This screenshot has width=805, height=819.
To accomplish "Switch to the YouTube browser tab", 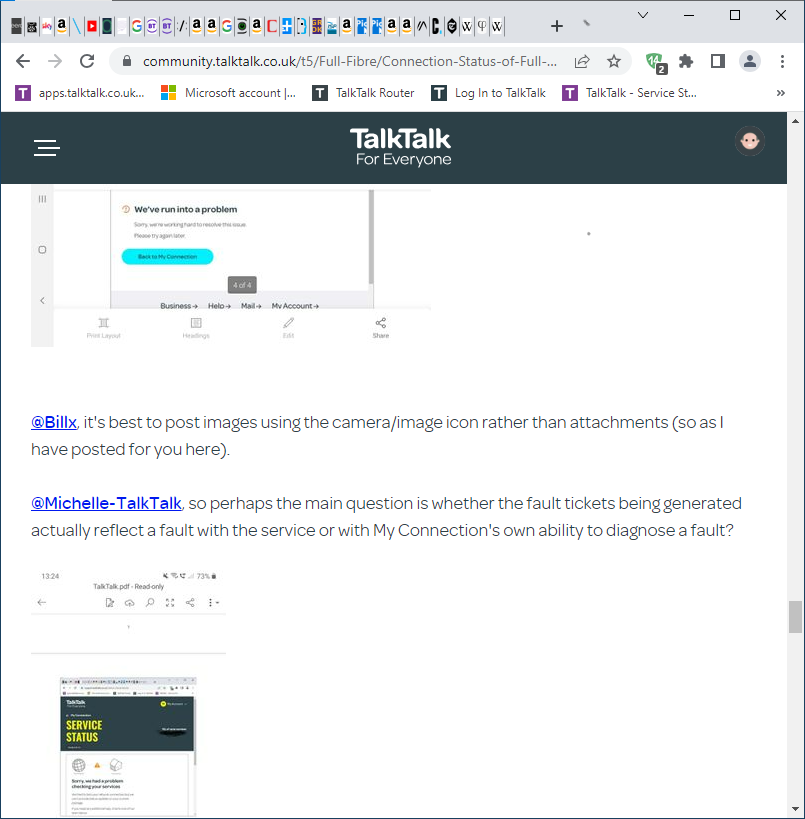I will 92,26.
